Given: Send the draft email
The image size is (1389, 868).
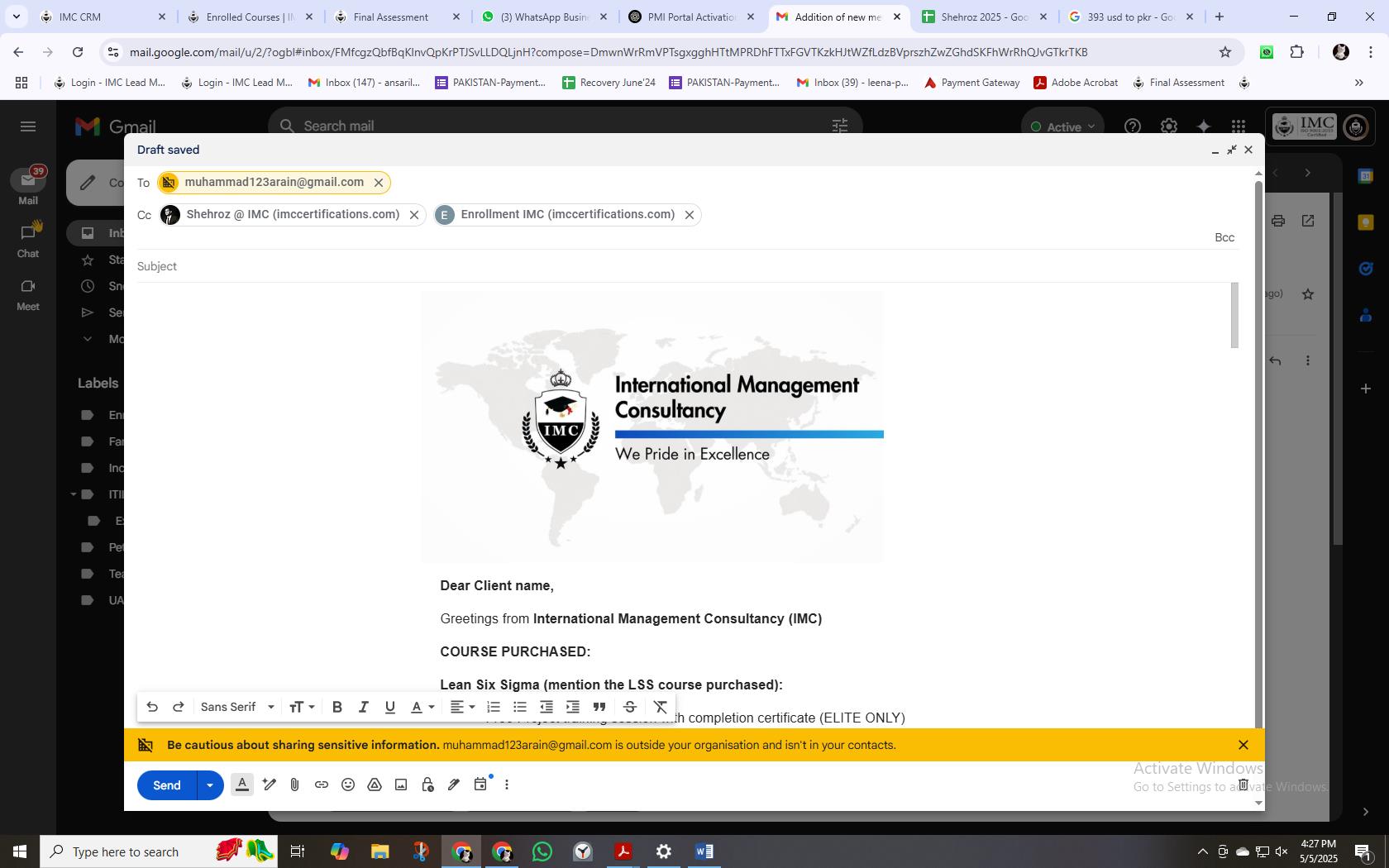Looking at the screenshot, I should 167,785.
